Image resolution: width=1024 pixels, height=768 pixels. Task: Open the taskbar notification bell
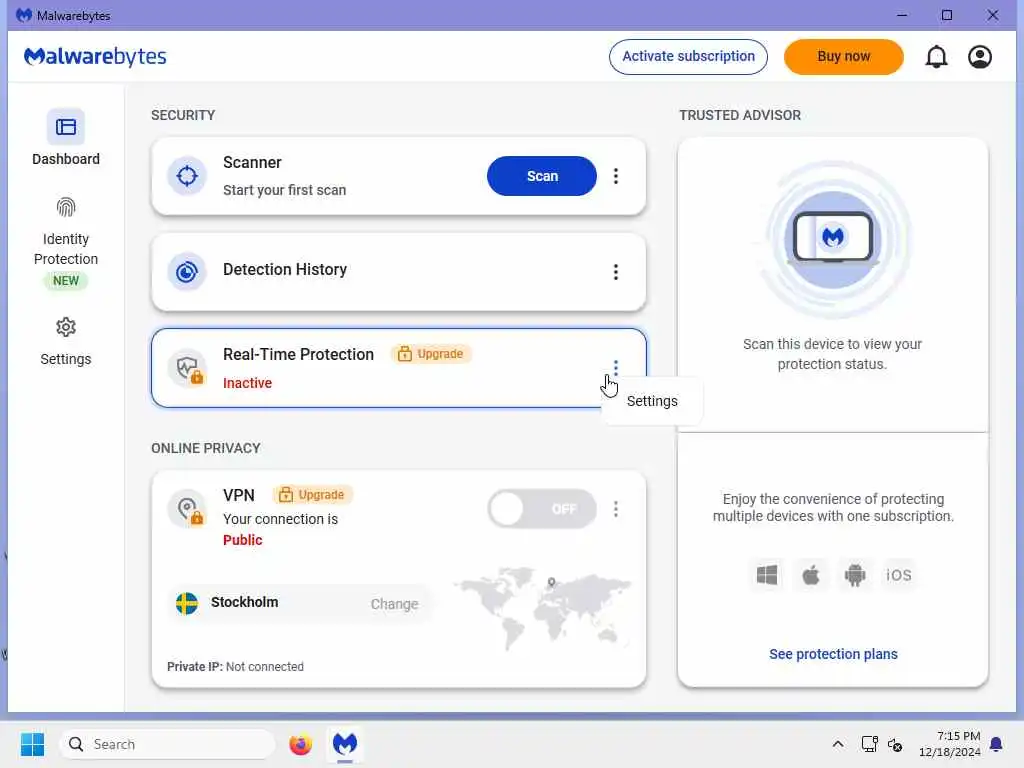[996, 744]
